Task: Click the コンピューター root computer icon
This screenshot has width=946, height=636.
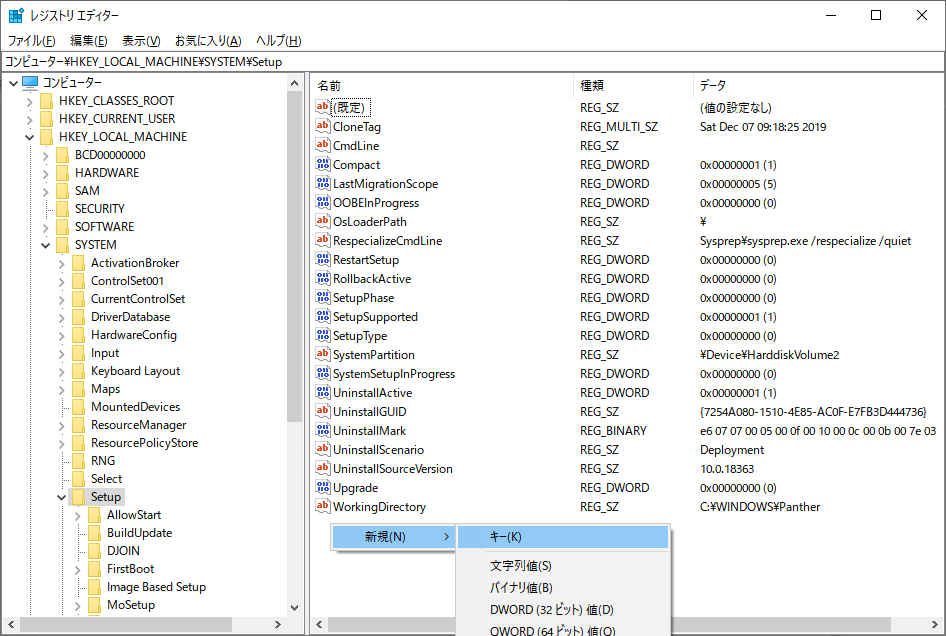Action: [x=30, y=83]
